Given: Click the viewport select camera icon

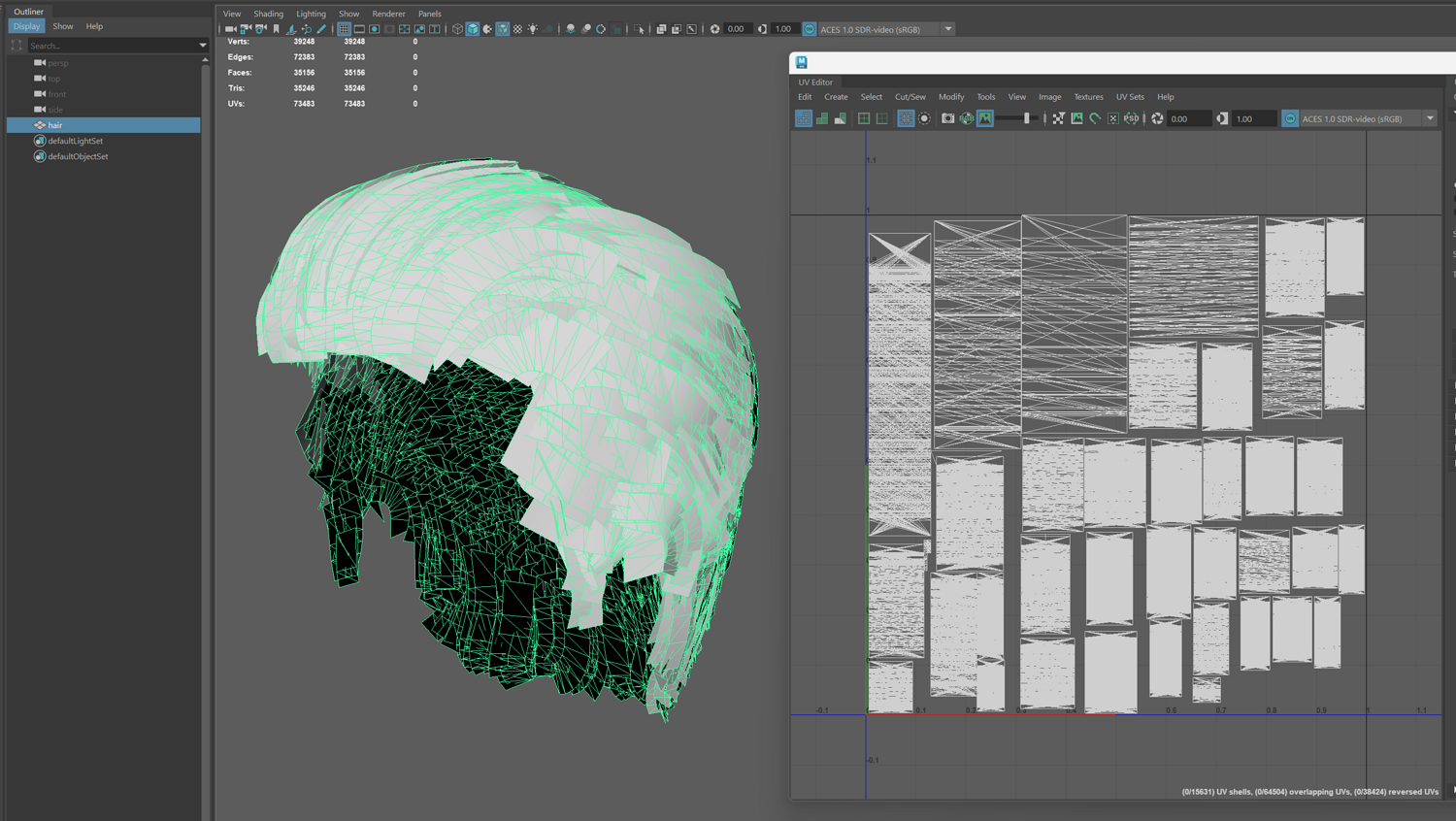Looking at the screenshot, I should point(231,29).
